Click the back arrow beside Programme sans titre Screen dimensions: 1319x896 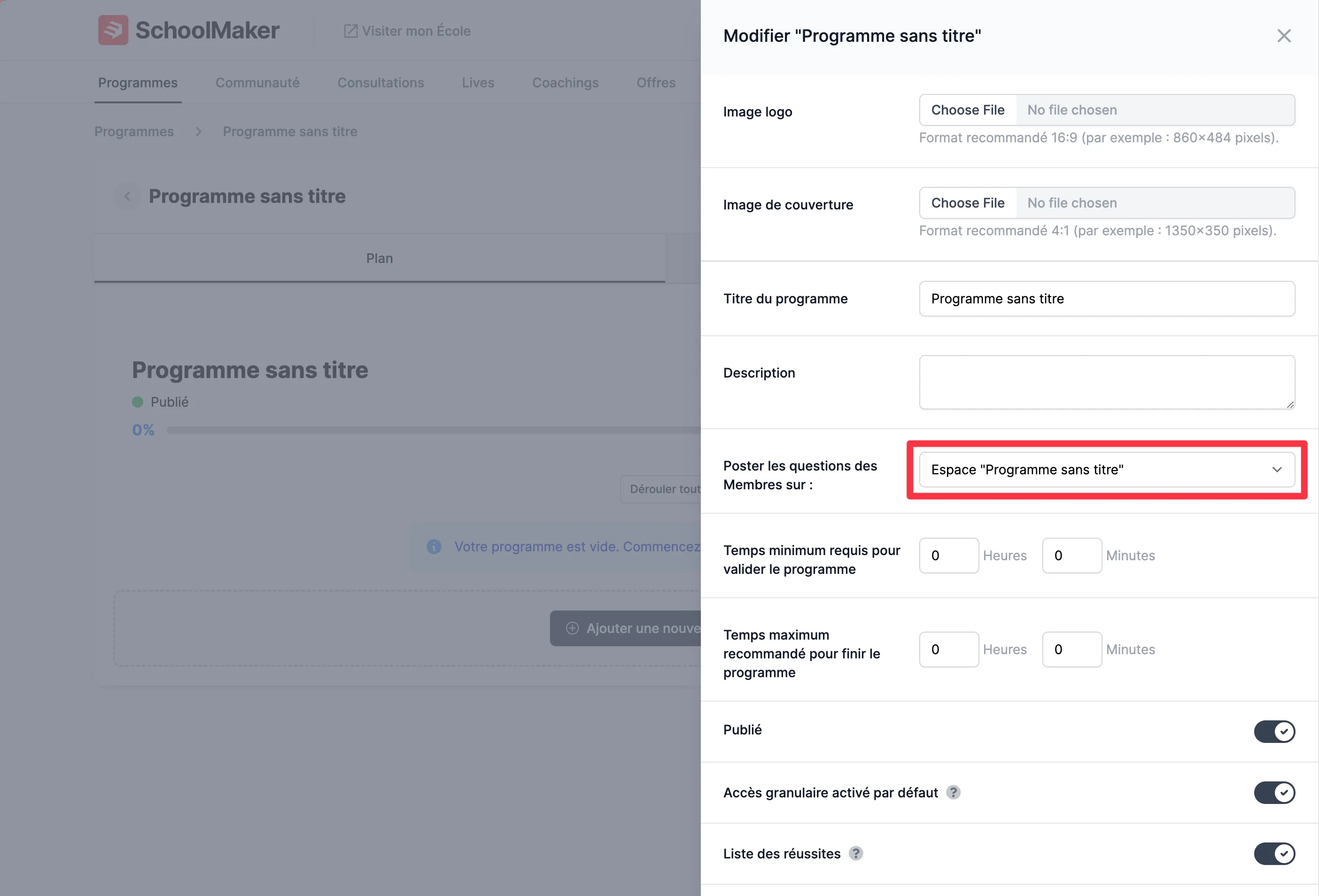(x=128, y=196)
